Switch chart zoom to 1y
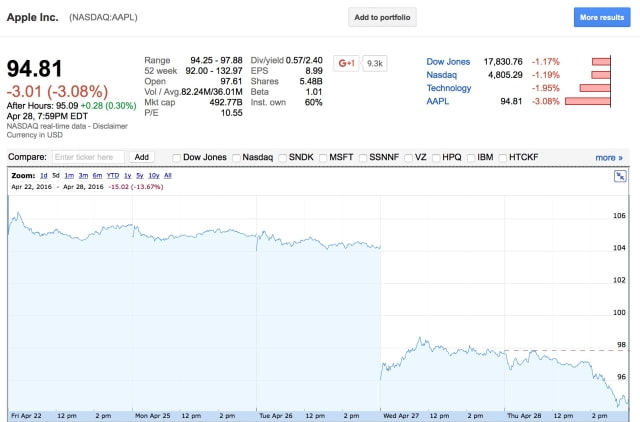The height and width of the screenshot is (422, 640). pyautogui.click(x=128, y=175)
